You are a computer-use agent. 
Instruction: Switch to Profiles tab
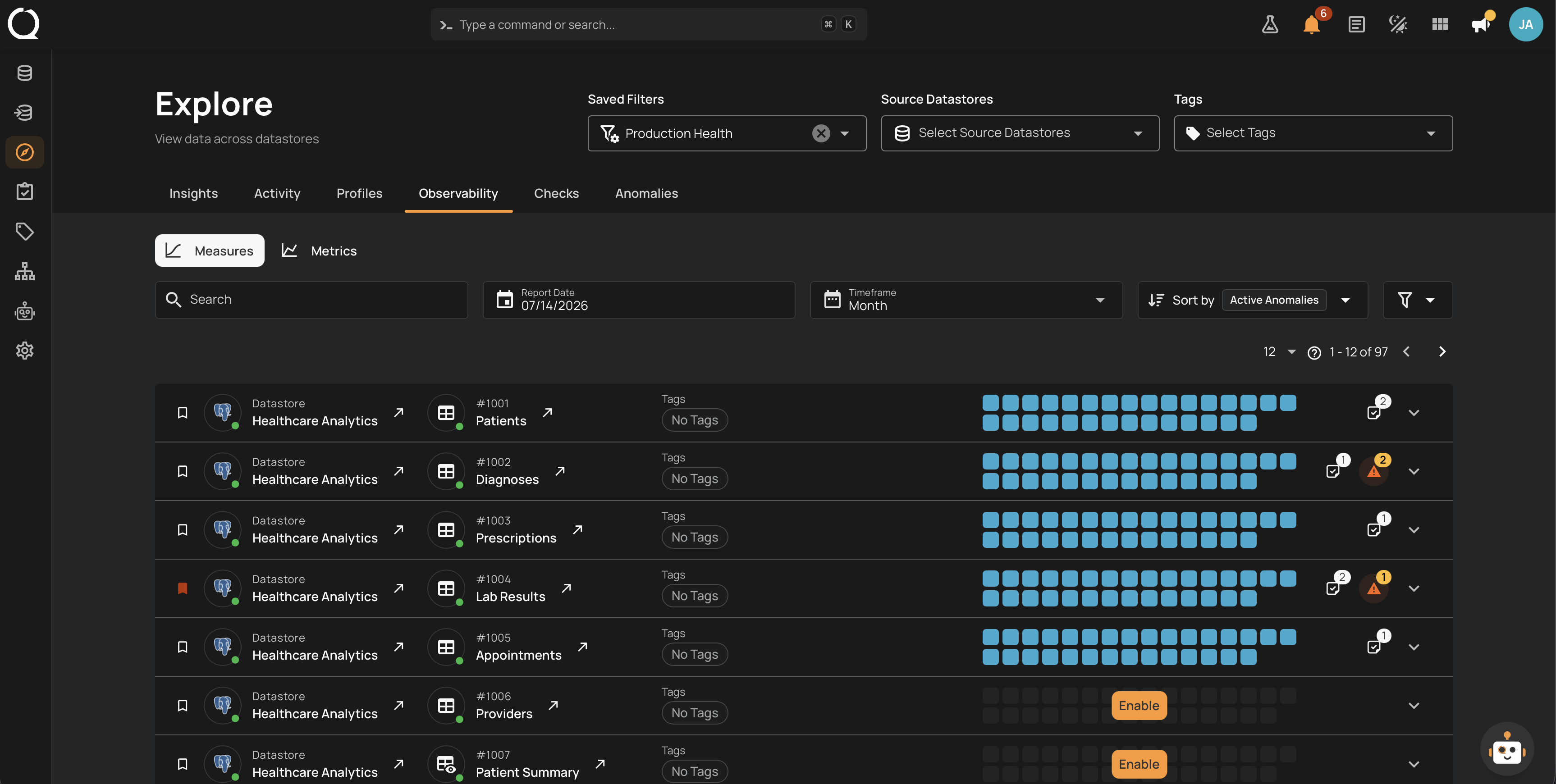359,193
